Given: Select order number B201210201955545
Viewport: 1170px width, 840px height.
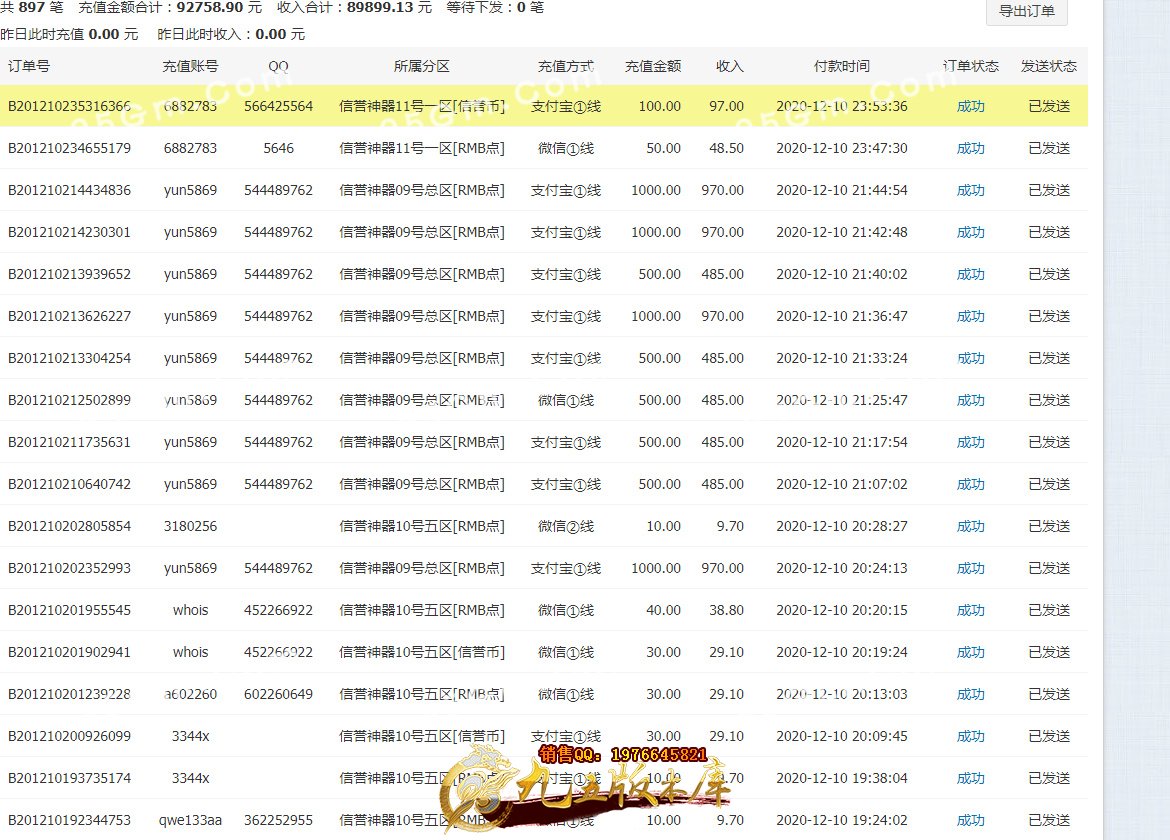Looking at the screenshot, I should pos(69,609).
